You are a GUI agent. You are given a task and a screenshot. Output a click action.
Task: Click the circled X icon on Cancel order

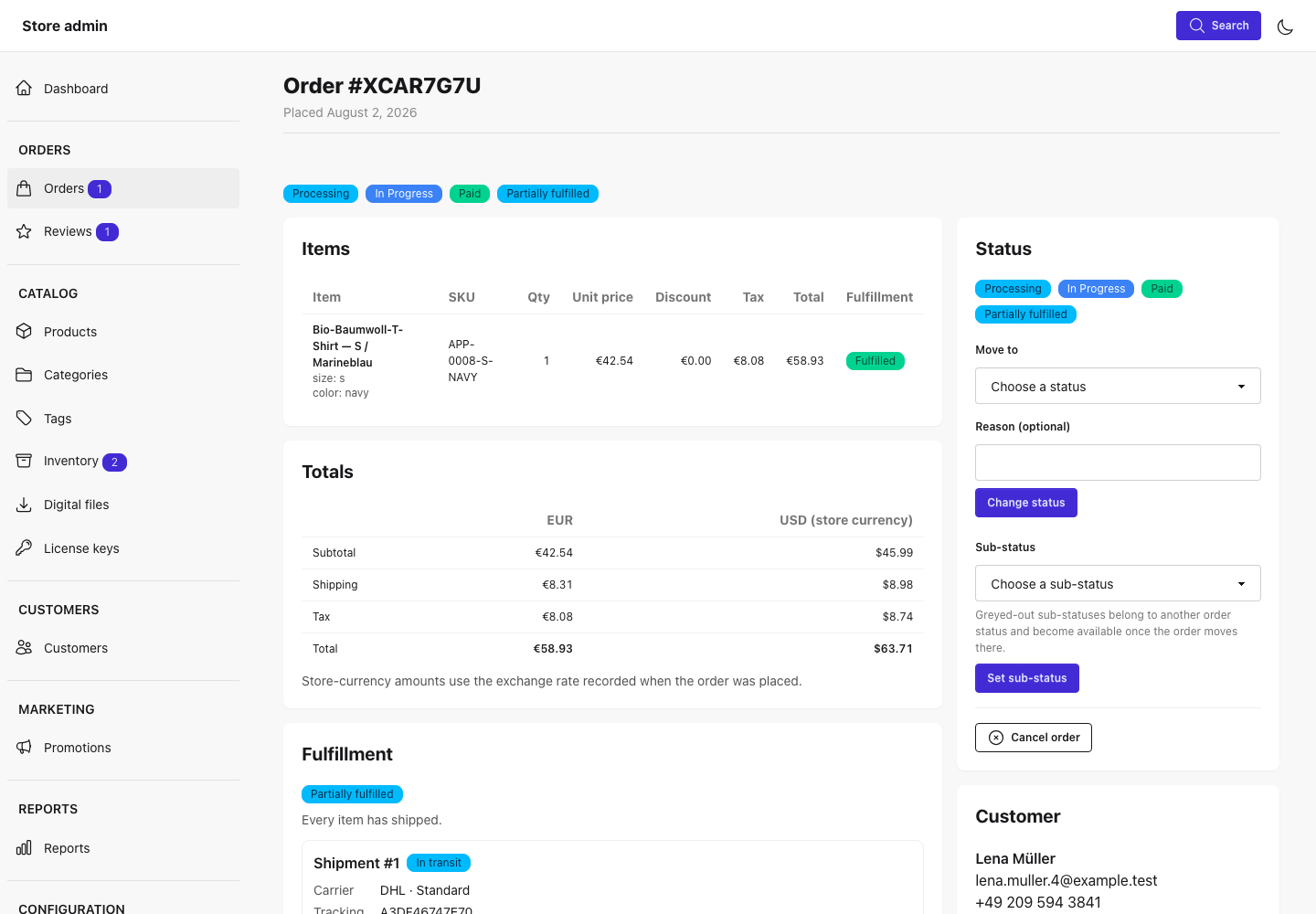click(x=996, y=738)
